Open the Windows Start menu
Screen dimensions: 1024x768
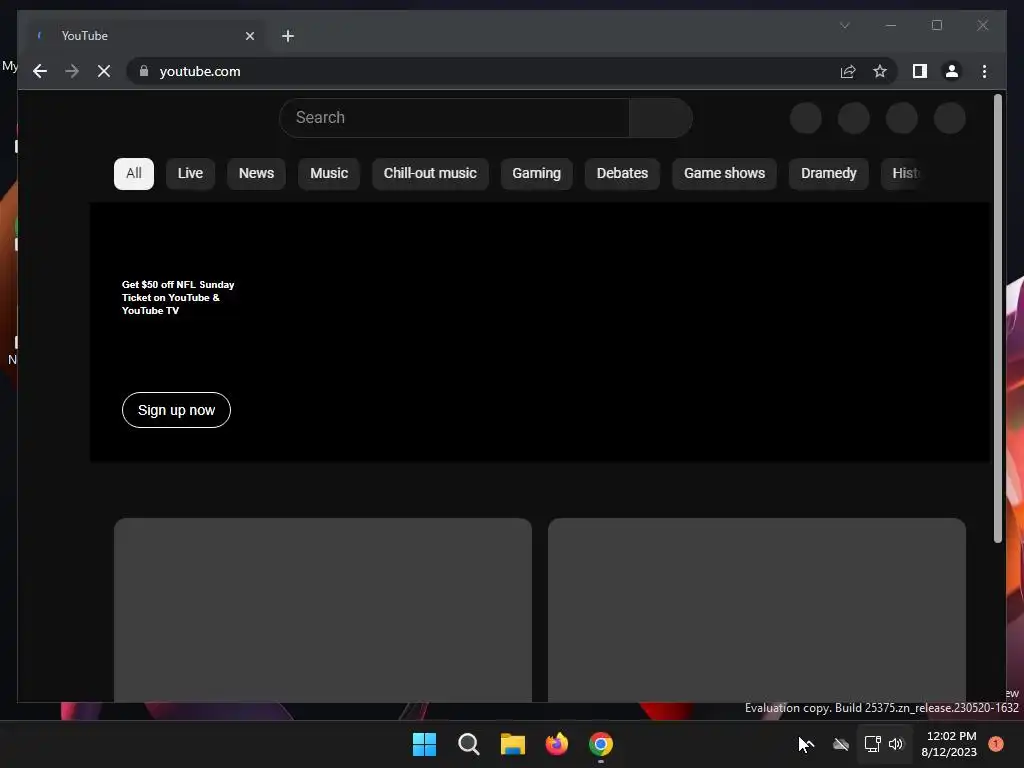pos(424,744)
